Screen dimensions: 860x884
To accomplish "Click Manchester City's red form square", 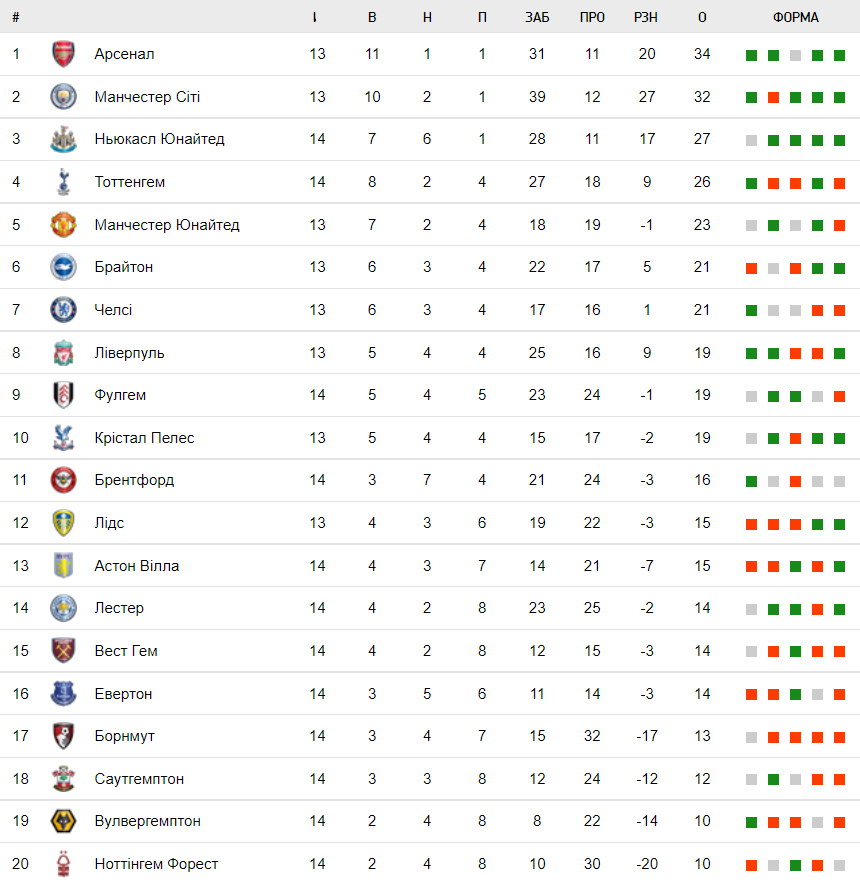I will (773, 98).
